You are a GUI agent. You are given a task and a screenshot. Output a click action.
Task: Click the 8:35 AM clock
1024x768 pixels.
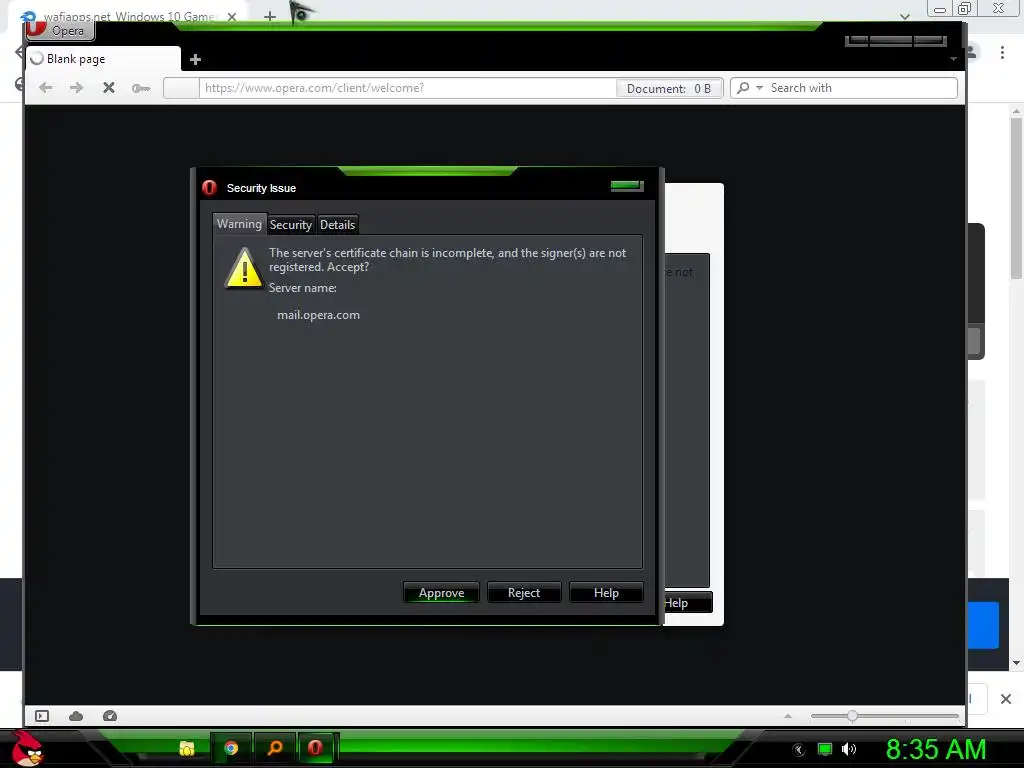point(936,749)
